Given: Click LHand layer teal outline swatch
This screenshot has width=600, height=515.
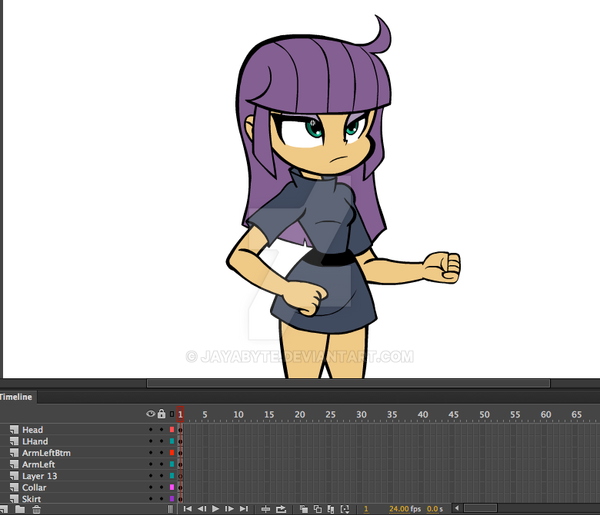Looking at the screenshot, I should click(x=172, y=441).
